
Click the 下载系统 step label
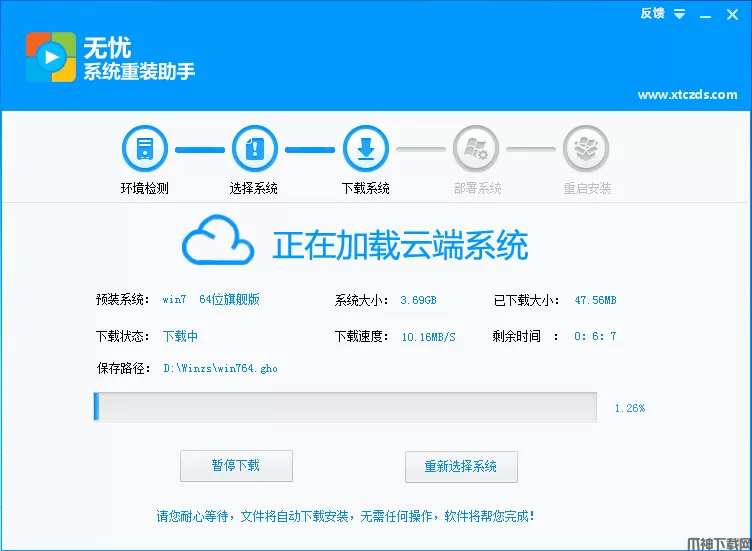(x=365, y=188)
